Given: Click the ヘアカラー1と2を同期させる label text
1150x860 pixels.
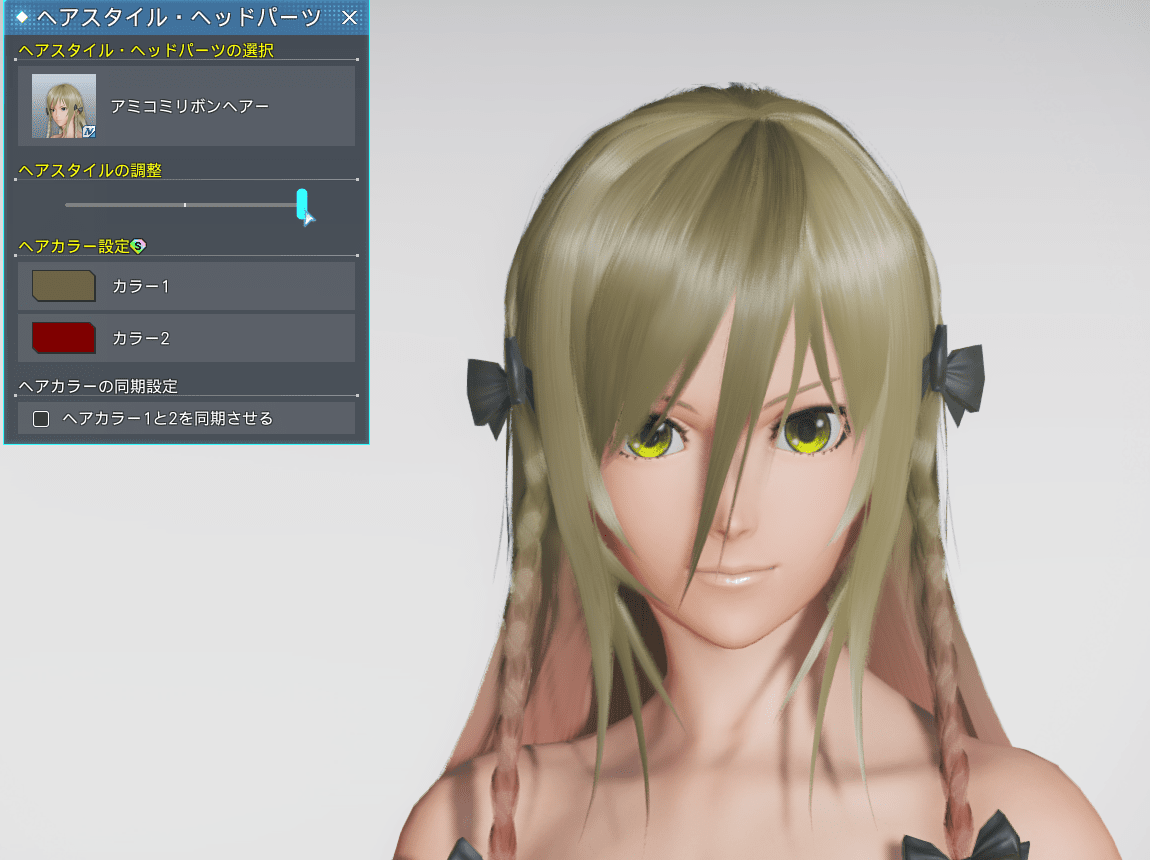Looking at the screenshot, I should click(167, 419).
